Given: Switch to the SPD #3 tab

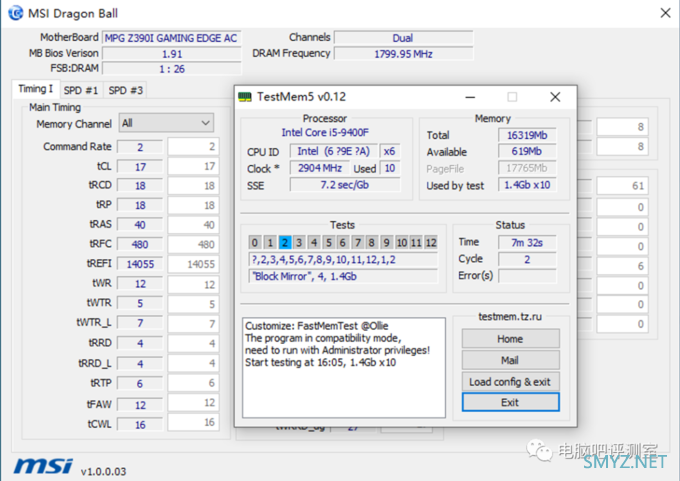Looking at the screenshot, I should click(126, 90).
